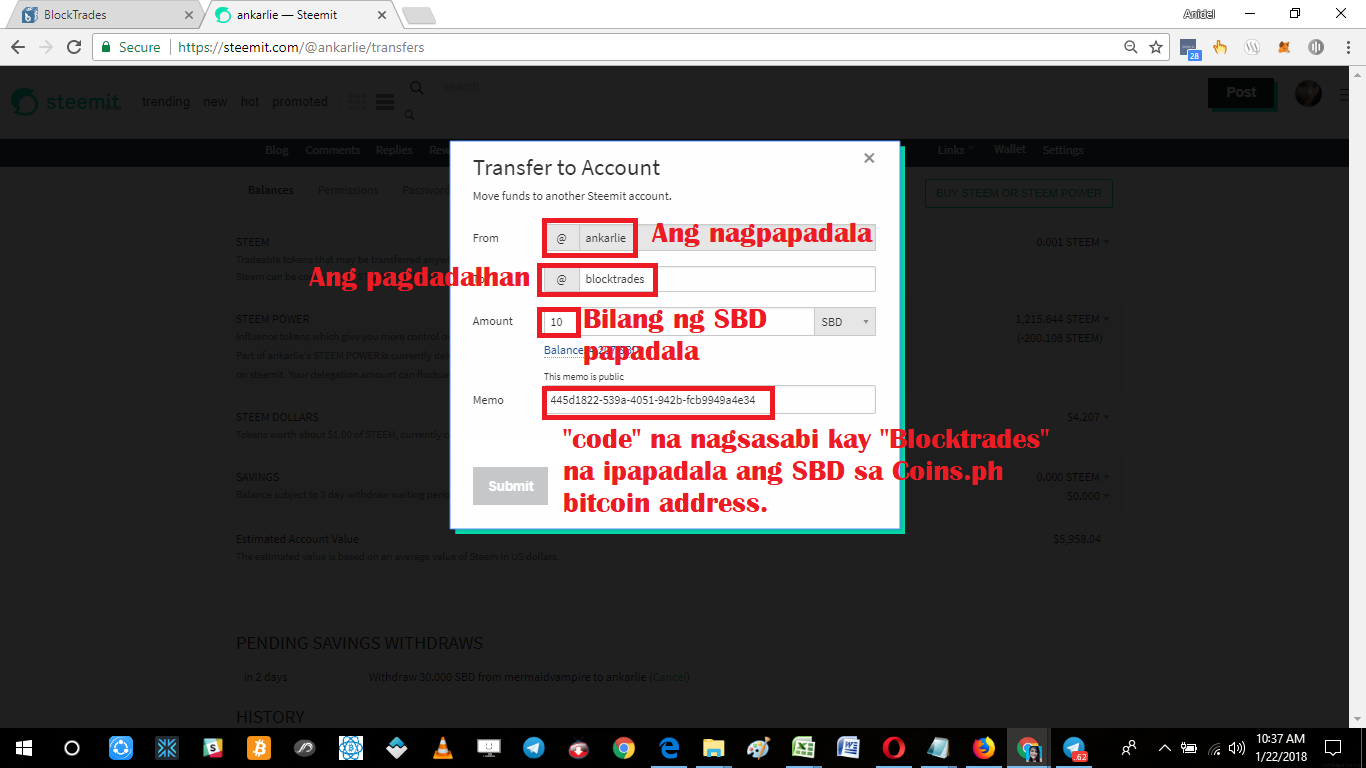The height and width of the screenshot is (768, 1366).
Task: Open the Windows Start menu
Action: tap(23, 747)
